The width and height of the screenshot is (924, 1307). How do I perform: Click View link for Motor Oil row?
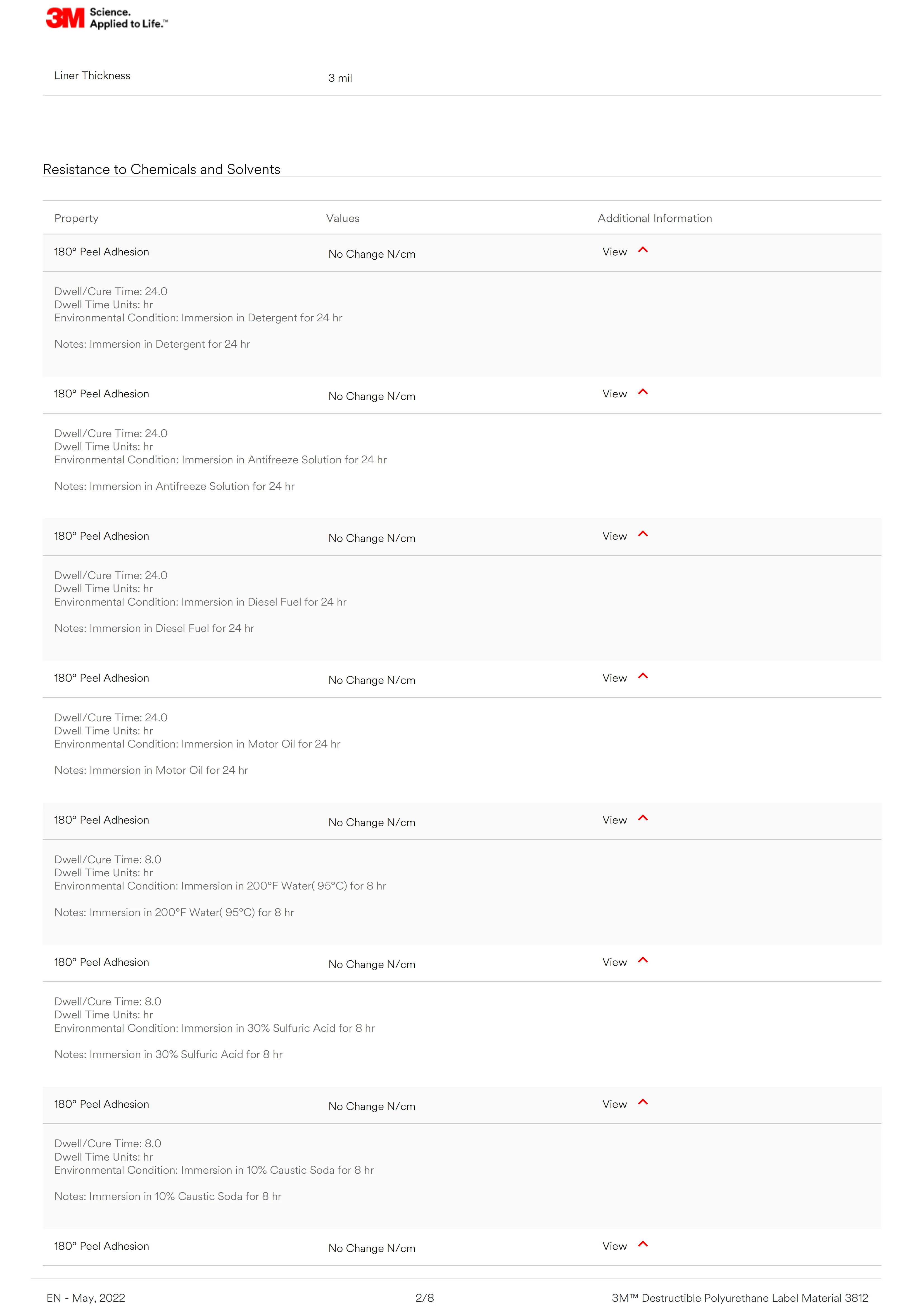614,678
